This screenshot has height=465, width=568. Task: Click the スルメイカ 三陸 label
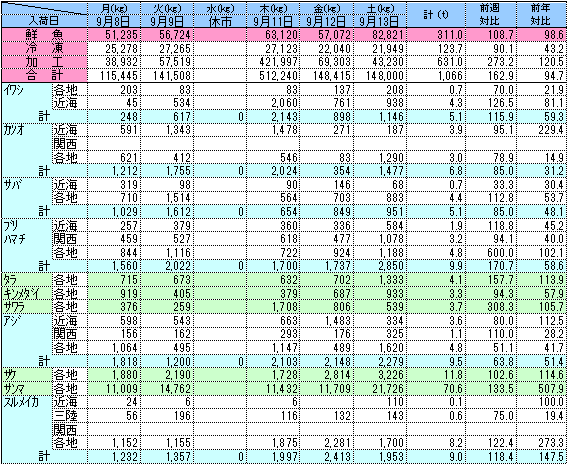[65, 415]
